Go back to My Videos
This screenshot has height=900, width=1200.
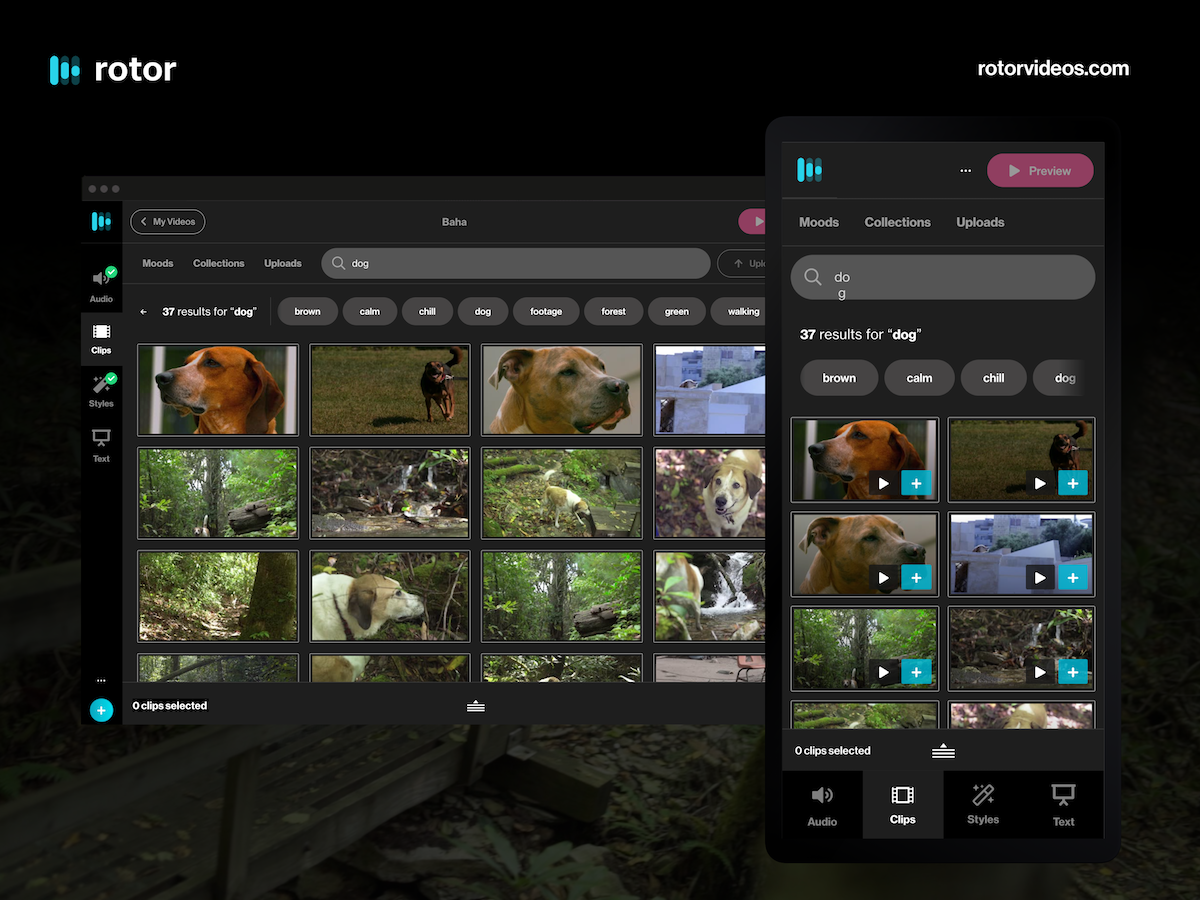[x=168, y=222]
